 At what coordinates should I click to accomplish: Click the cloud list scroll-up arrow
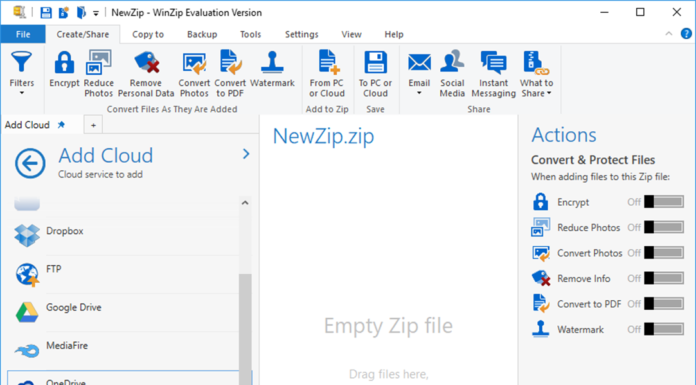(245, 203)
